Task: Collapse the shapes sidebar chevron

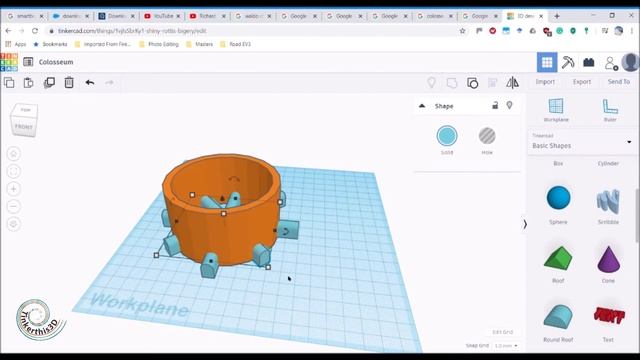Action: tap(525, 224)
